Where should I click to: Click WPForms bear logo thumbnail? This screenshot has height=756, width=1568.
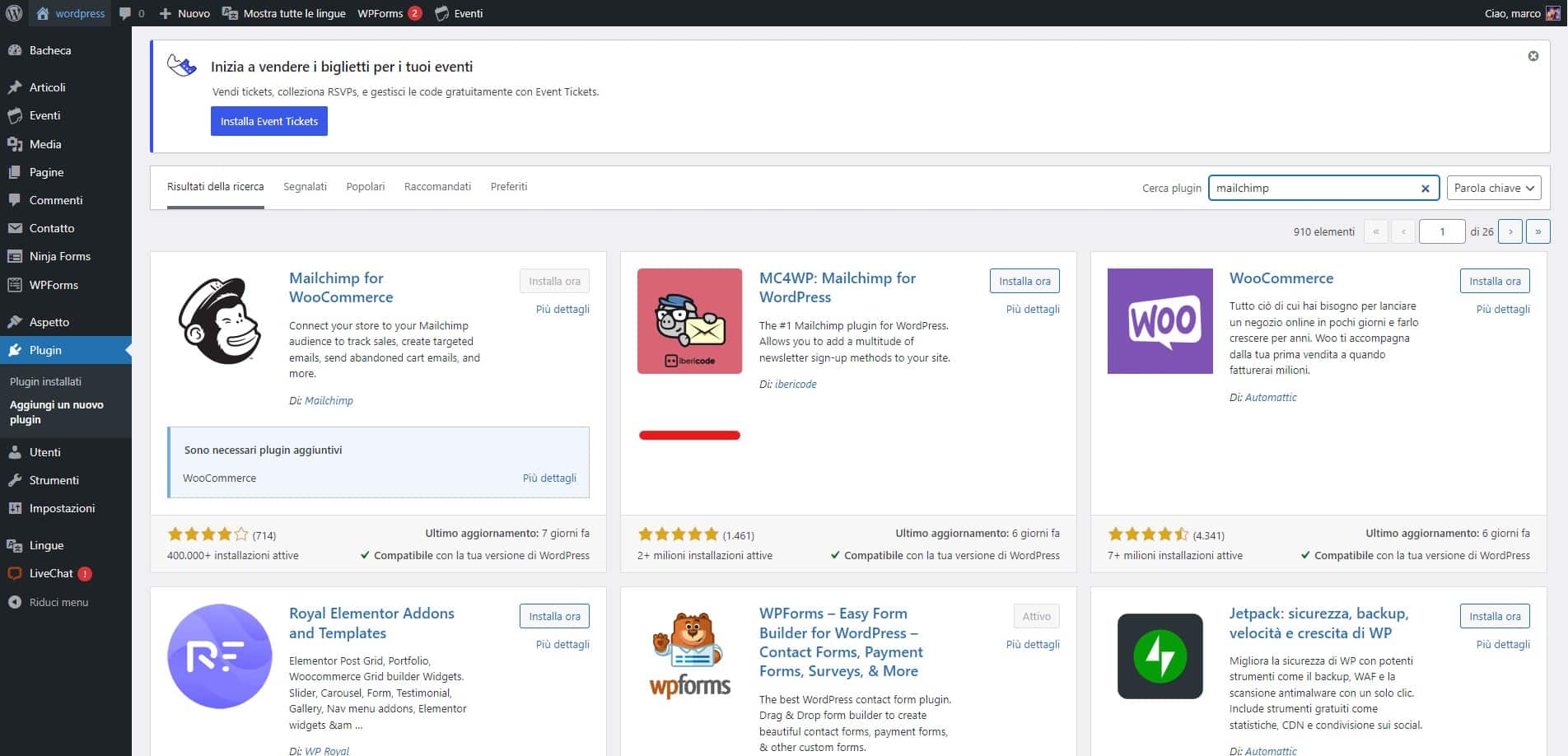(x=690, y=656)
